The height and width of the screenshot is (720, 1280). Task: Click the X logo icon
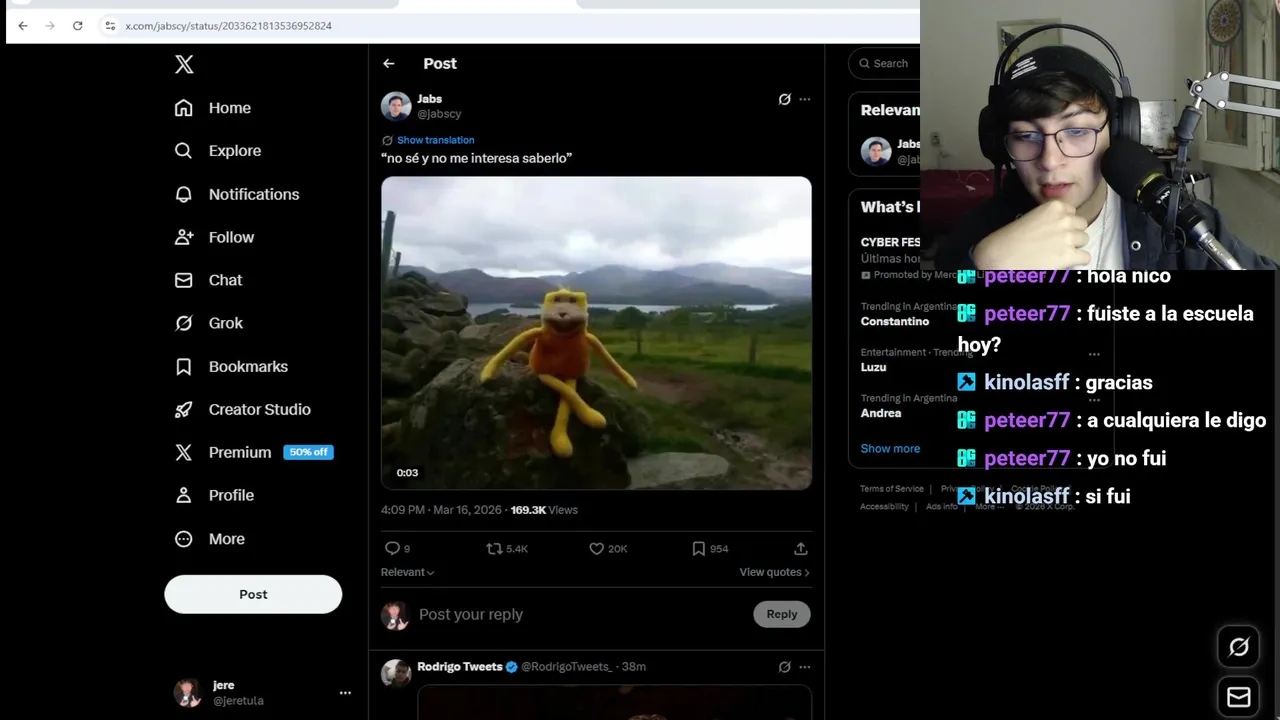pyautogui.click(x=184, y=65)
